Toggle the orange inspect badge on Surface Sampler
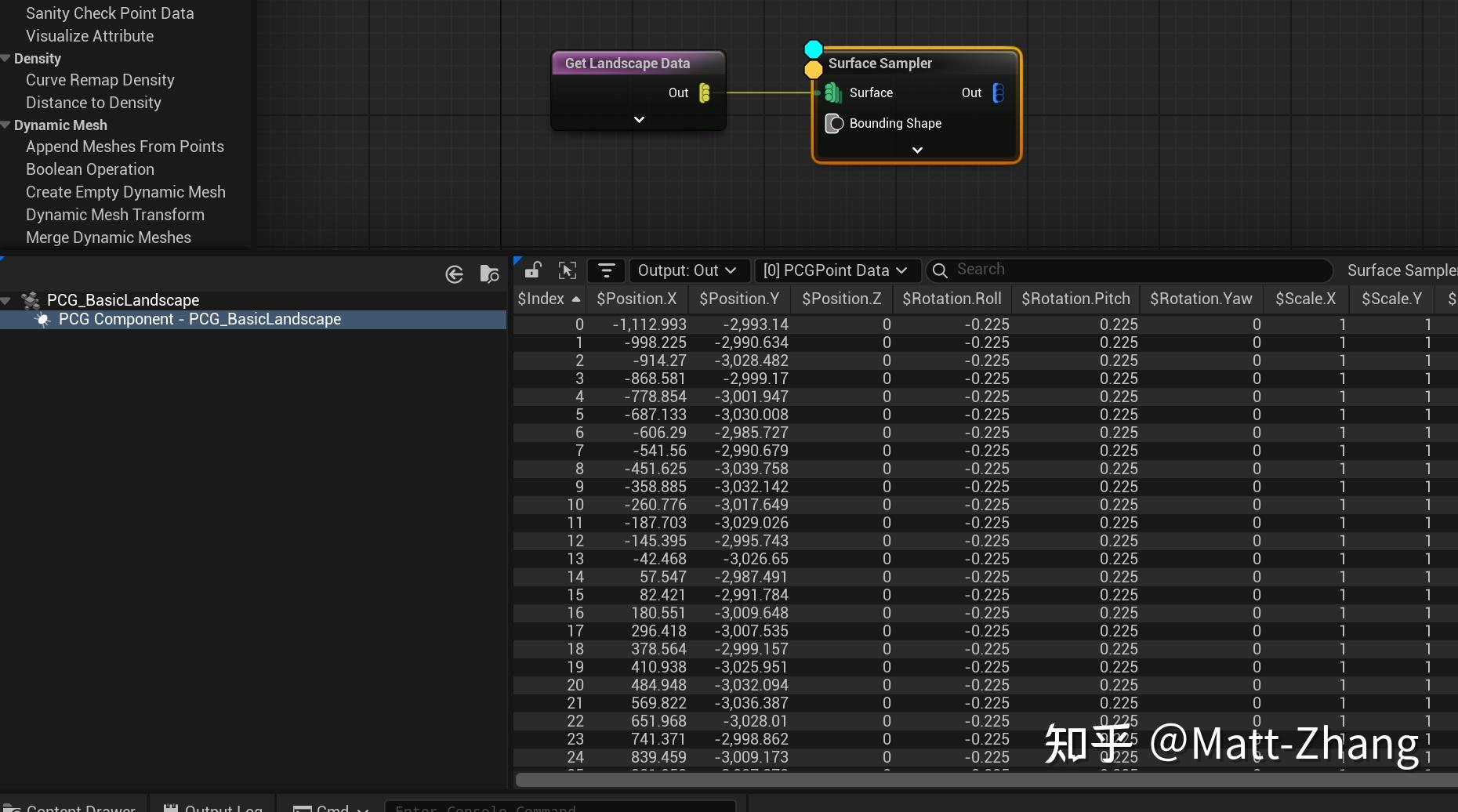 (814, 70)
